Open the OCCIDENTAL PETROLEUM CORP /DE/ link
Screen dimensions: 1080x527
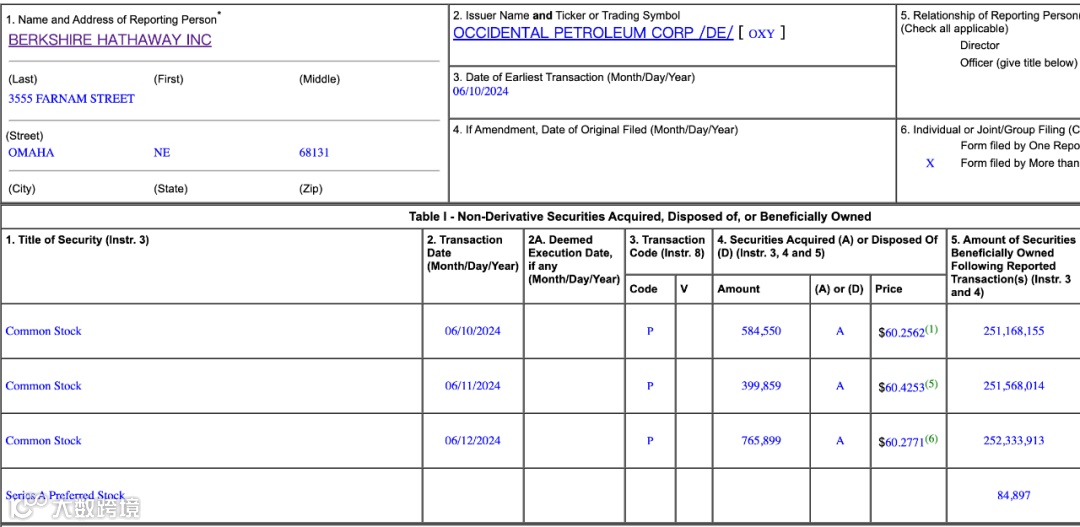pos(593,33)
